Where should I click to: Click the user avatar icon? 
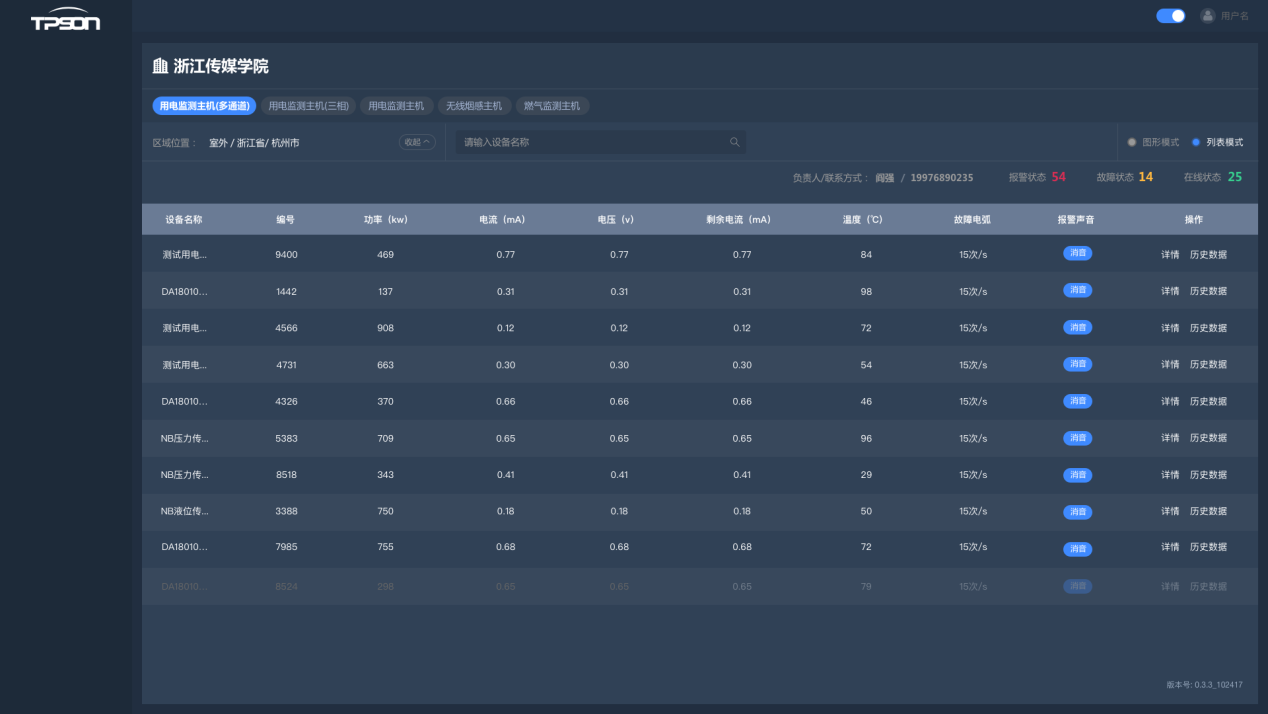coord(1208,16)
